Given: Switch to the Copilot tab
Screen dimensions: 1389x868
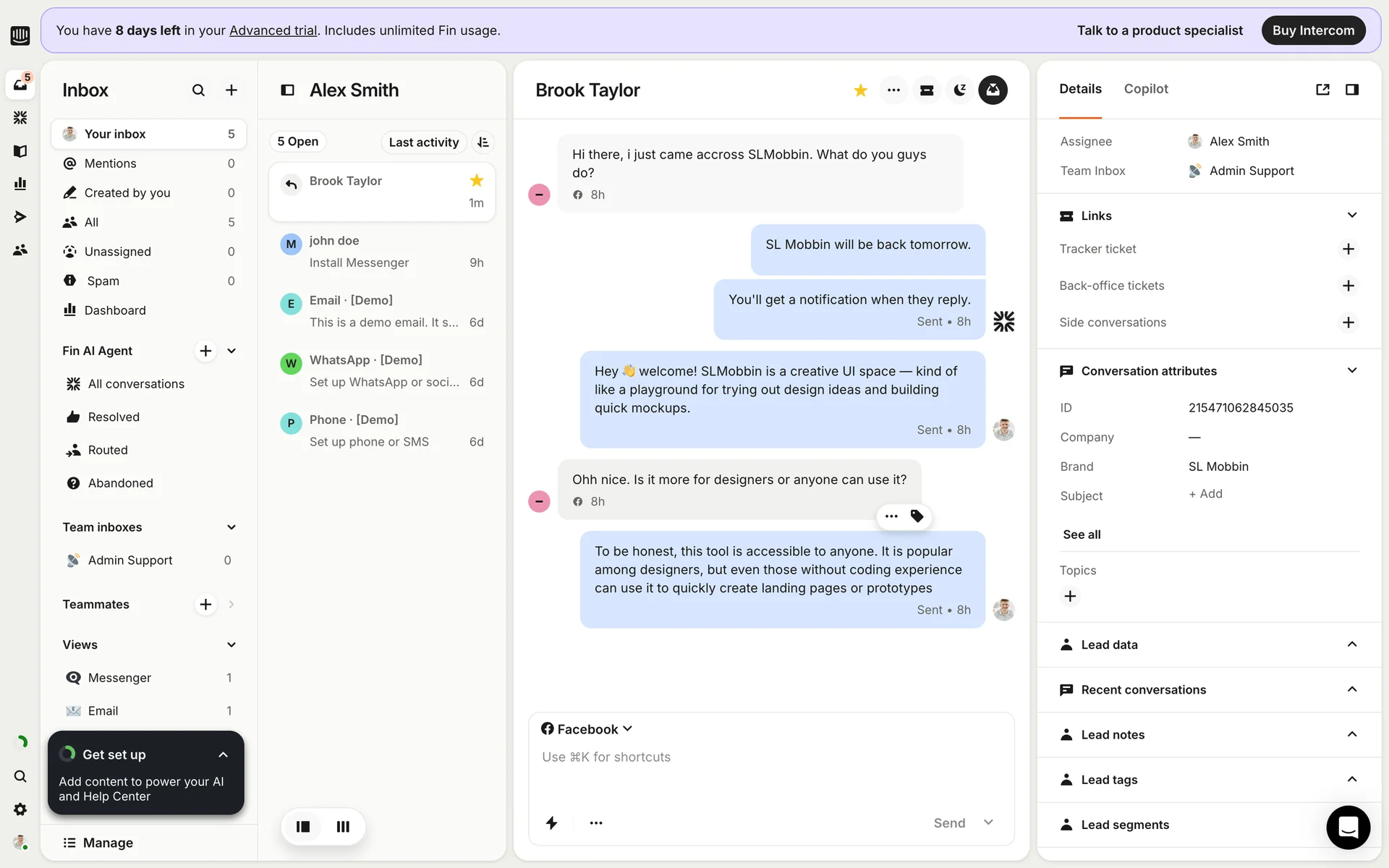Looking at the screenshot, I should tap(1146, 89).
